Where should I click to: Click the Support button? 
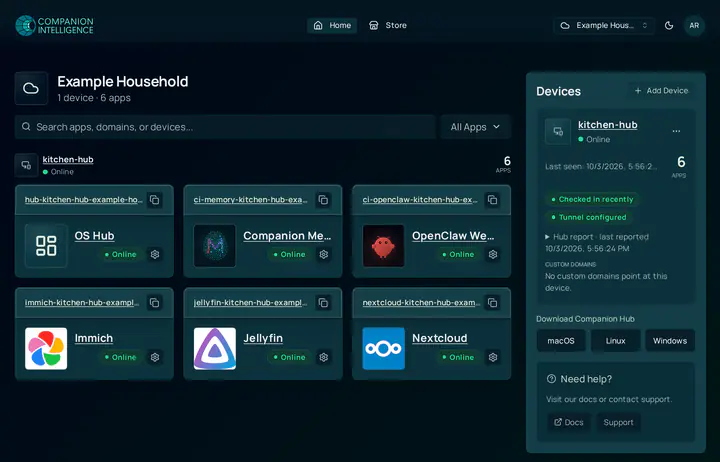coord(618,423)
